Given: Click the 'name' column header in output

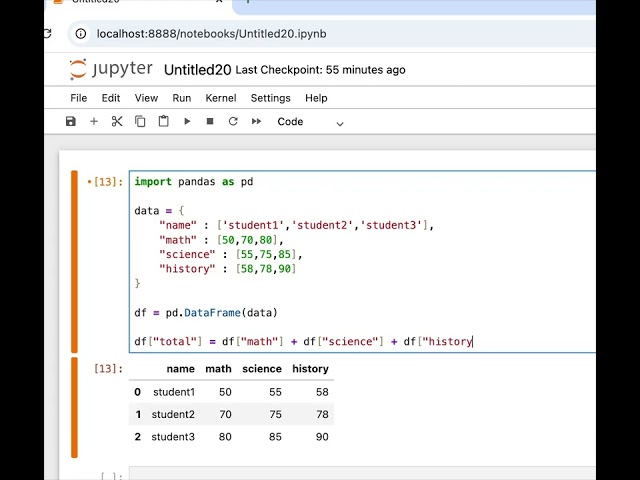Looking at the screenshot, I should pyautogui.click(x=180, y=369).
